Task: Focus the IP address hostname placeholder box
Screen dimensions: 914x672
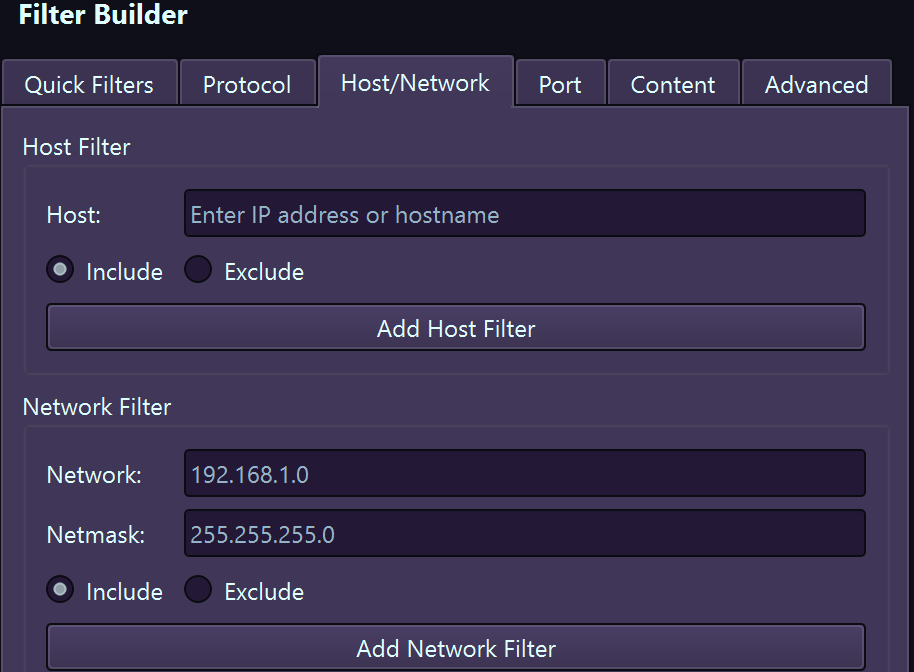Action: click(x=524, y=213)
